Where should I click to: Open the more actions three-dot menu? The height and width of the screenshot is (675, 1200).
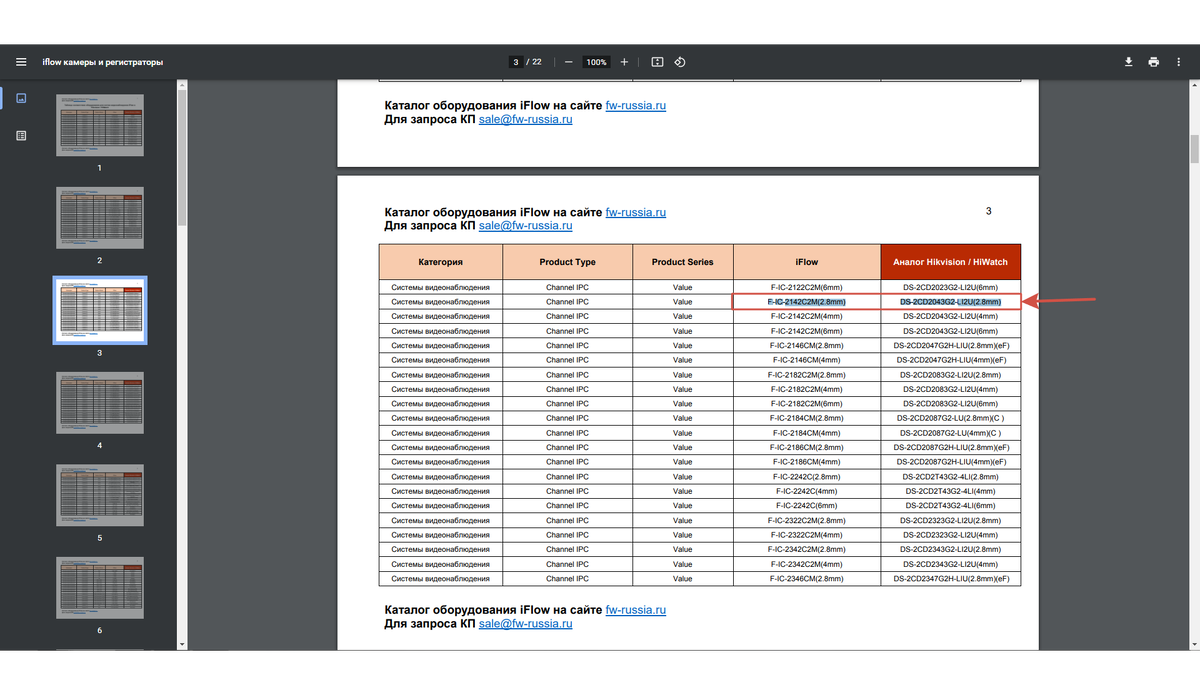[1180, 62]
